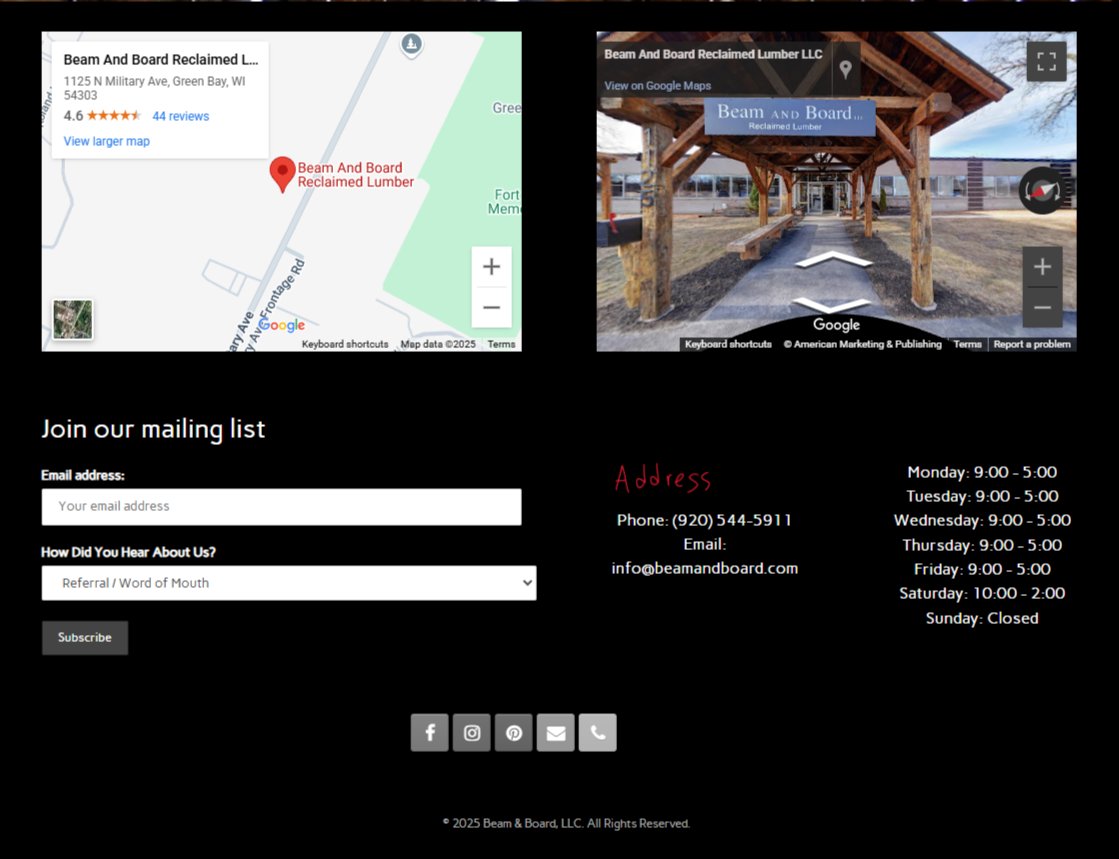Open the Pinterest social icon
Viewport: 1119px width, 859px height.
[514, 733]
